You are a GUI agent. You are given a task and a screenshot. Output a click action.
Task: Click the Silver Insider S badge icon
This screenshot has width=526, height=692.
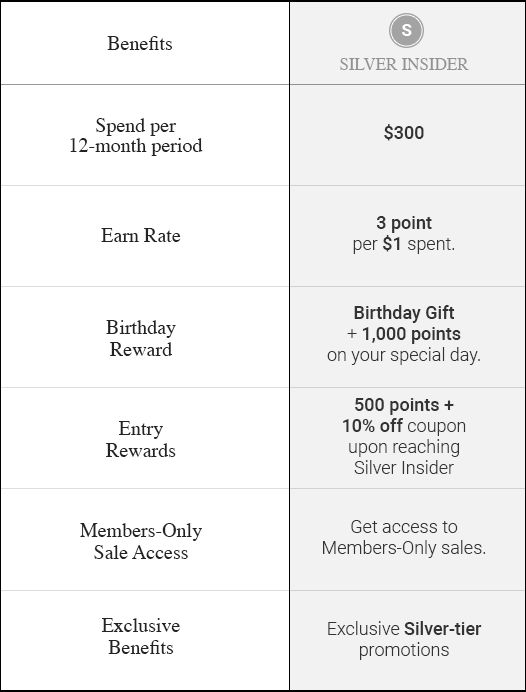tap(406, 30)
